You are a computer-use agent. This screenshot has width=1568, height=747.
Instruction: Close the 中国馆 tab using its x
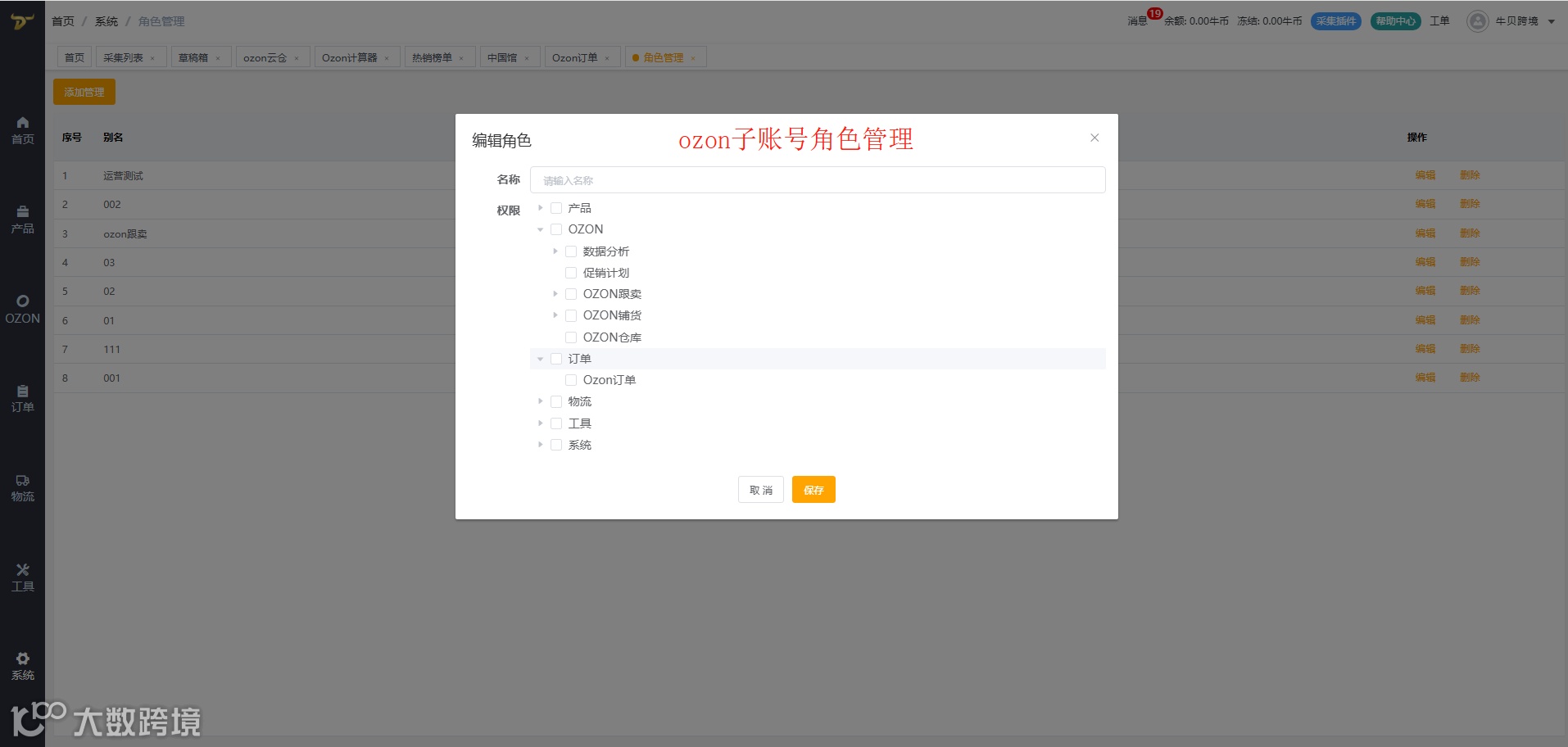coord(527,58)
